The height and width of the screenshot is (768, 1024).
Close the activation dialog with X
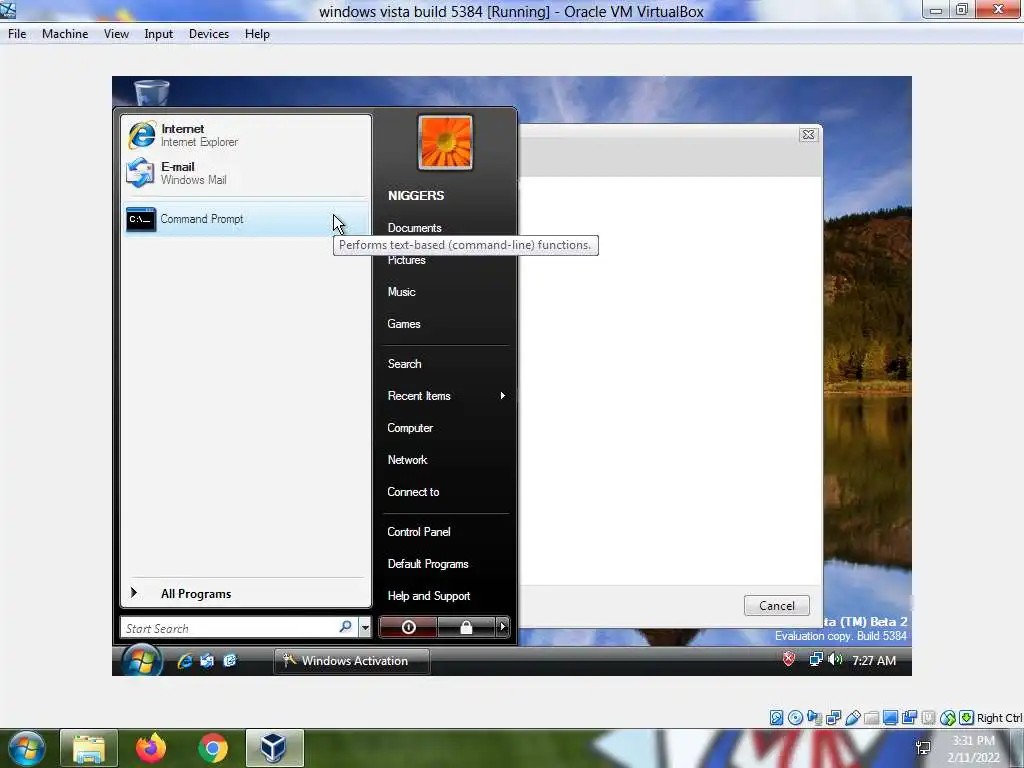click(x=808, y=135)
